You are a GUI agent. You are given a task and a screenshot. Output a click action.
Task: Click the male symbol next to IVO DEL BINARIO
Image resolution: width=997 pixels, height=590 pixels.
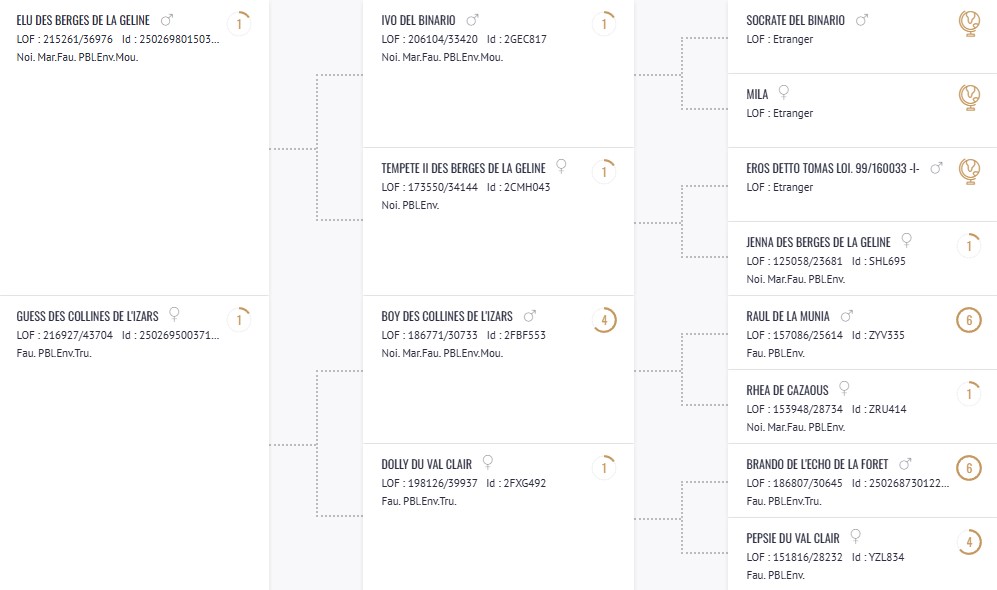tap(473, 20)
